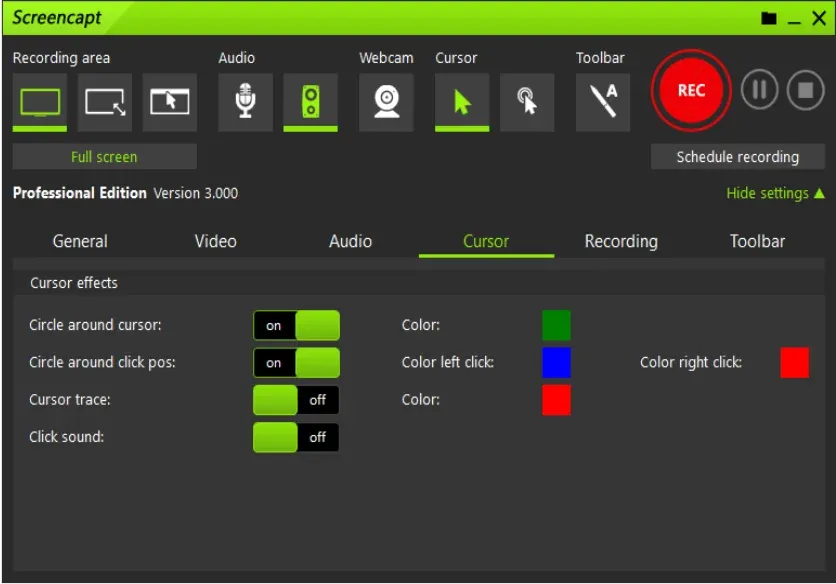The width and height of the screenshot is (836, 584).
Task: Change Color right click red swatch
Action: pyautogui.click(x=794, y=363)
